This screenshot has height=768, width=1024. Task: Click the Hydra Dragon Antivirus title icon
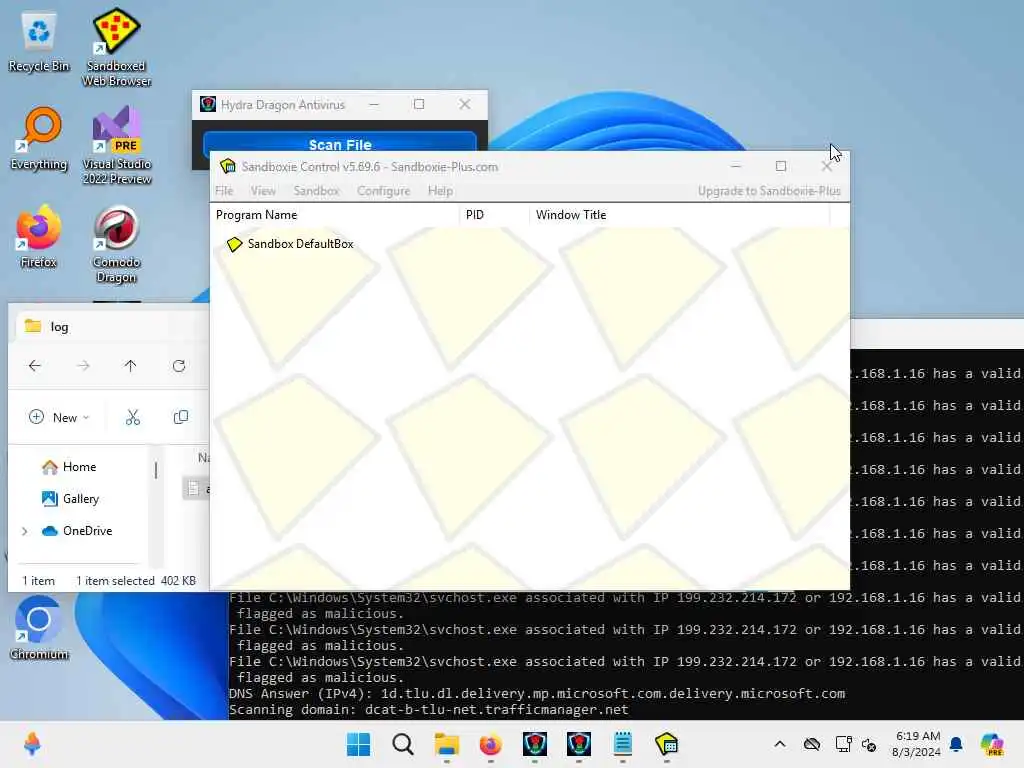coord(208,104)
